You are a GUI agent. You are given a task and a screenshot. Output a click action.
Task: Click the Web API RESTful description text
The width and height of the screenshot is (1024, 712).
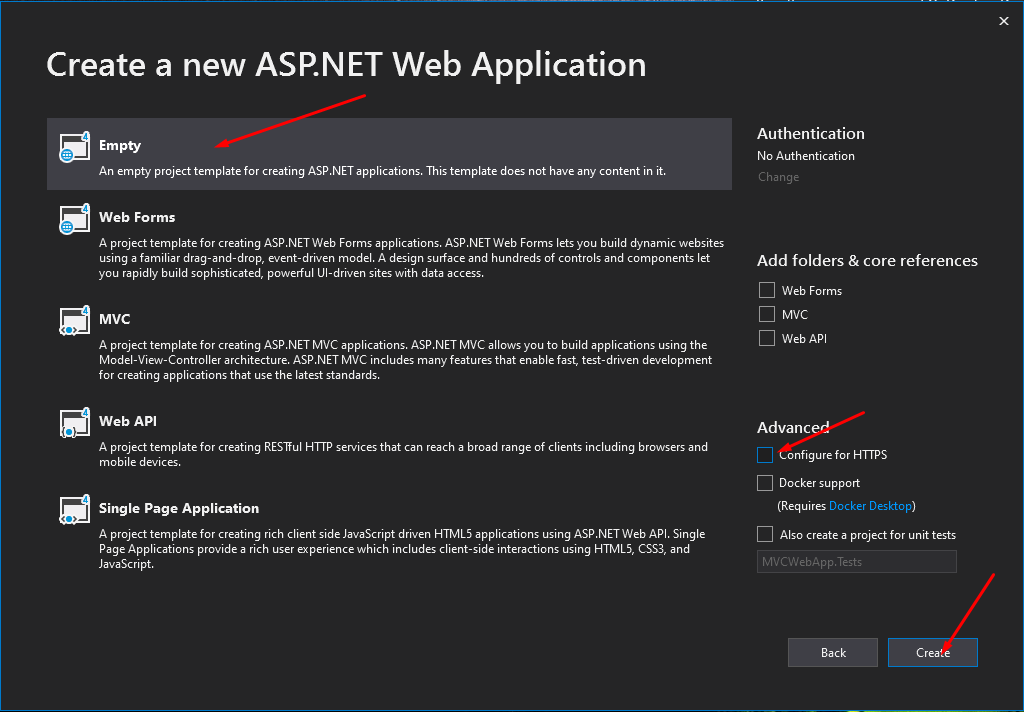point(403,454)
